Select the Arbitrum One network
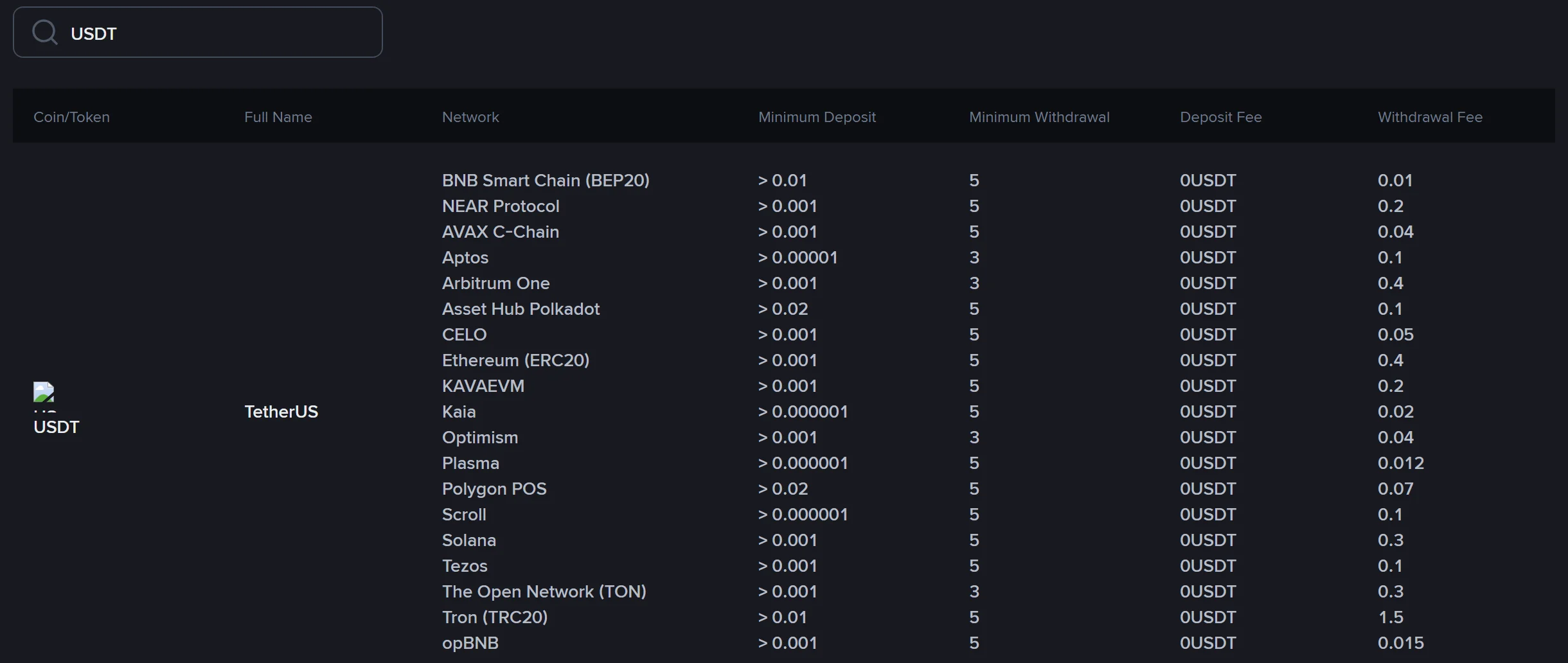Viewport: 1568px width, 663px height. pyautogui.click(x=496, y=283)
